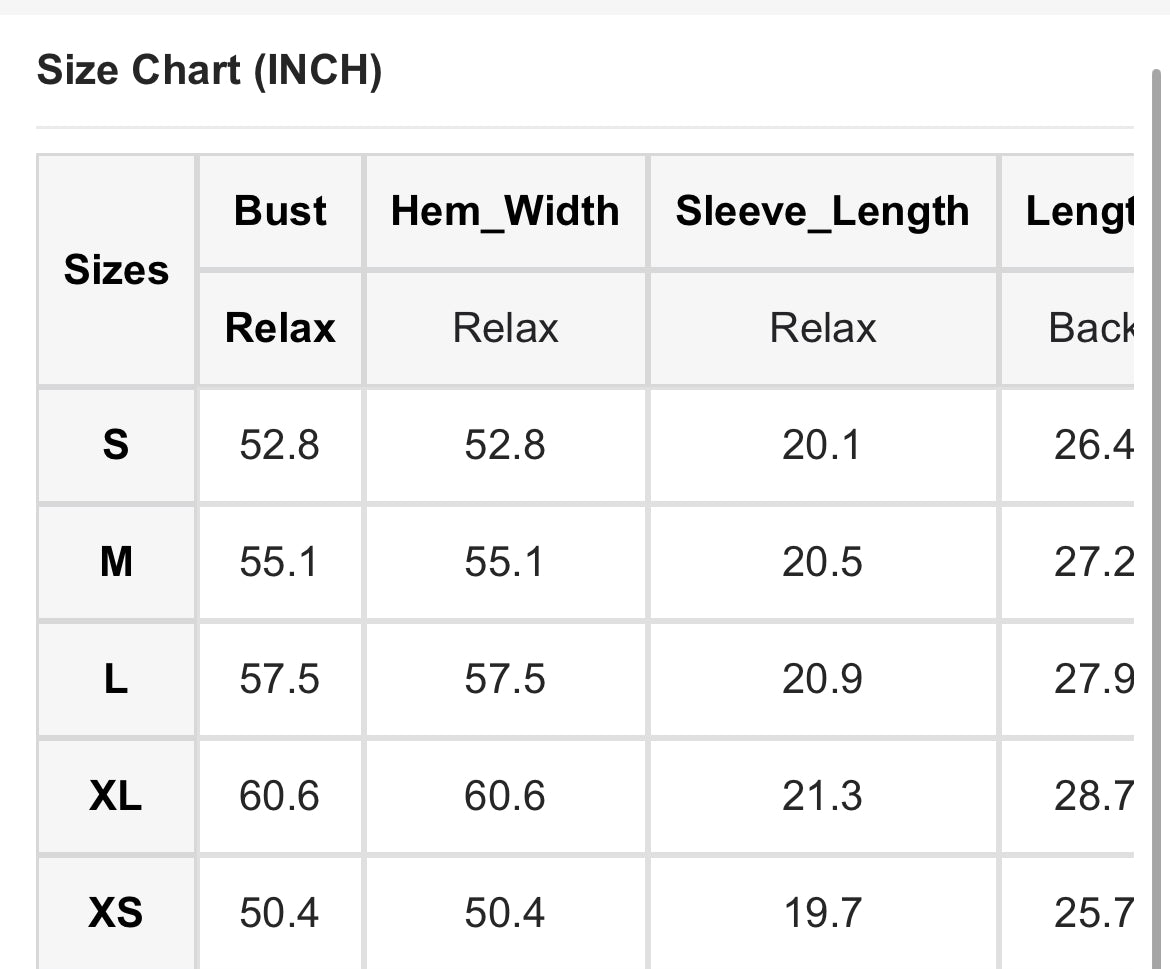Click the 21.3 sleeve length cell
The height and width of the screenshot is (969, 1170).
(x=821, y=796)
